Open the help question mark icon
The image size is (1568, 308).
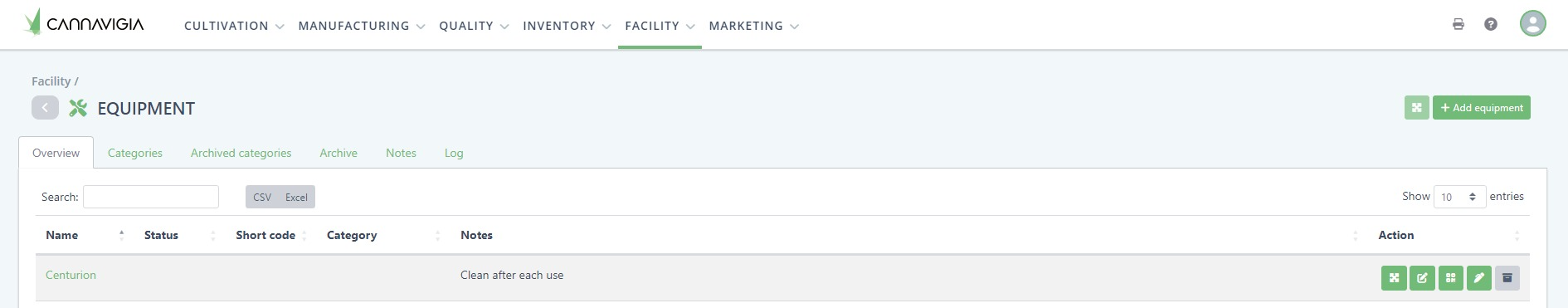tap(1491, 24)
